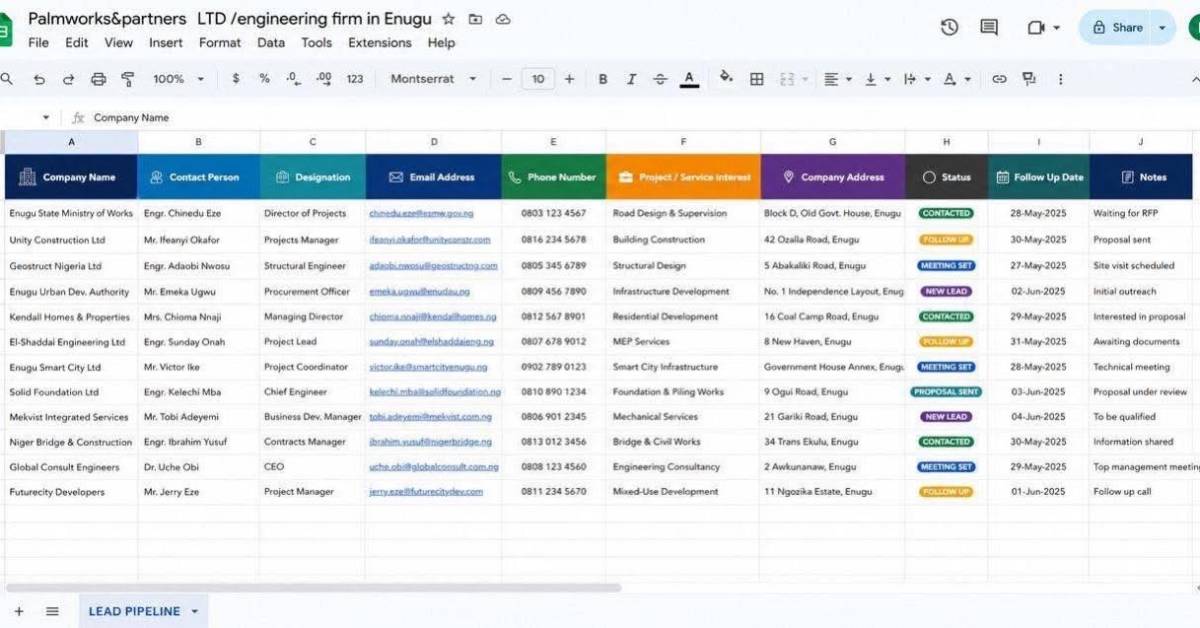
Task: Increase decimal places
Action: tap(323, 79)
